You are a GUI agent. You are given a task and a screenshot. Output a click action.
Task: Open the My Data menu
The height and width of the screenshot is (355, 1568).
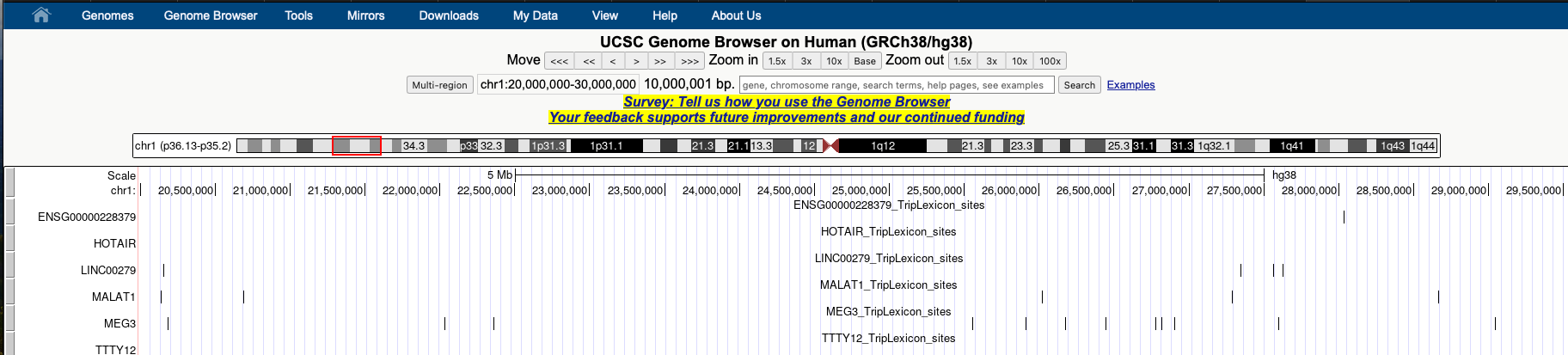click(536, 15)
